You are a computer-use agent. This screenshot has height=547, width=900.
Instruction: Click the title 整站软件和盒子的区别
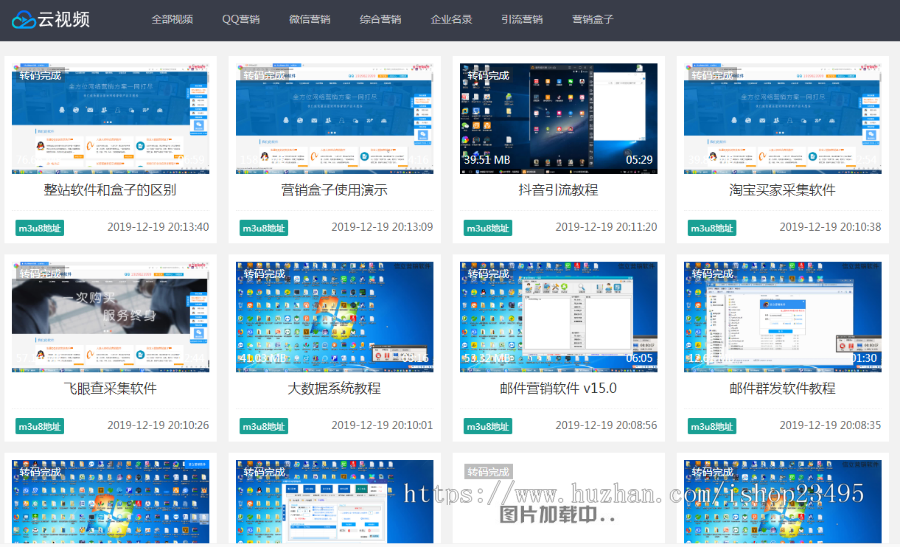tap(110, 190)
